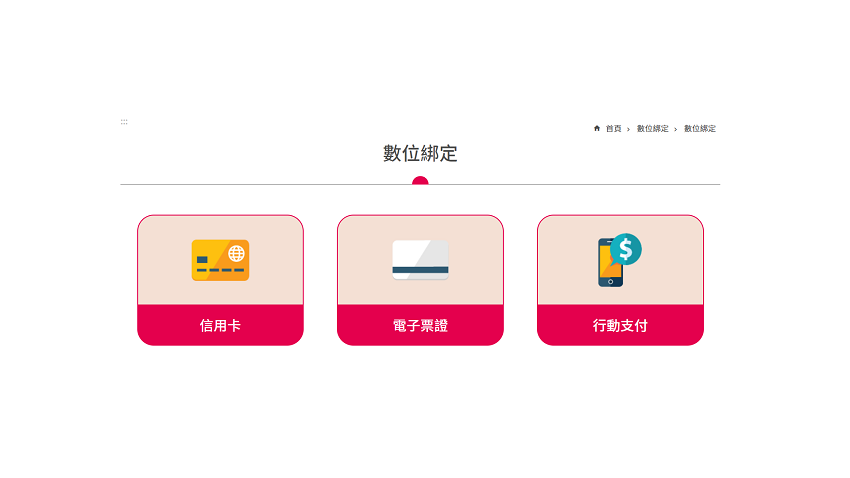Open the 首頁 breadcrumb link
The image size is (850, 478).
pyautogui.click(x=613, y=128)
